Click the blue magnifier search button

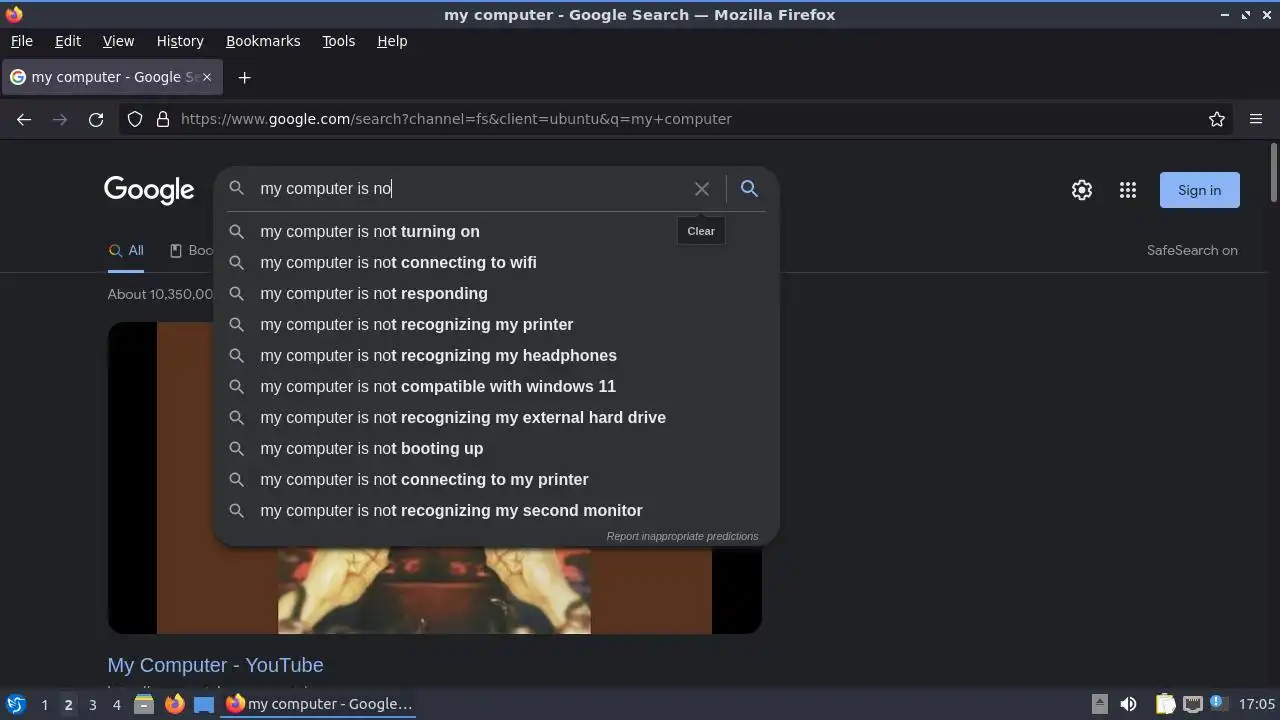click(x=749, y=189)
